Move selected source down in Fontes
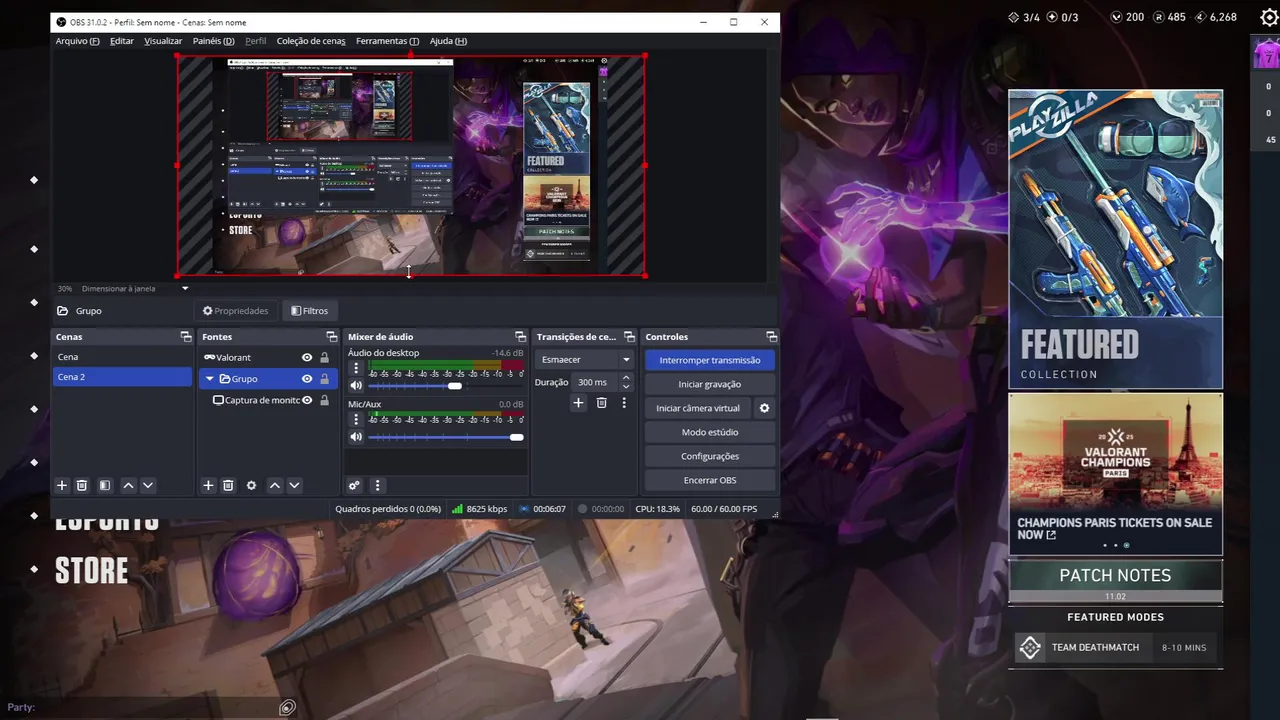 click(294, 485)
